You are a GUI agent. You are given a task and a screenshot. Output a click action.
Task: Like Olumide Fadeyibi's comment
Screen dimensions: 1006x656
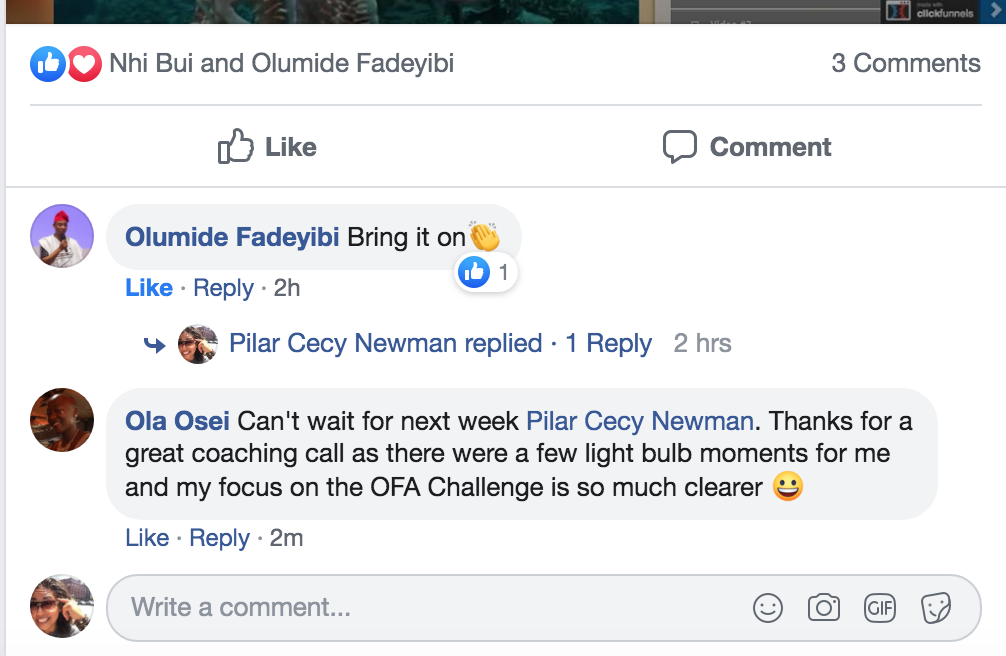[149, 288]
